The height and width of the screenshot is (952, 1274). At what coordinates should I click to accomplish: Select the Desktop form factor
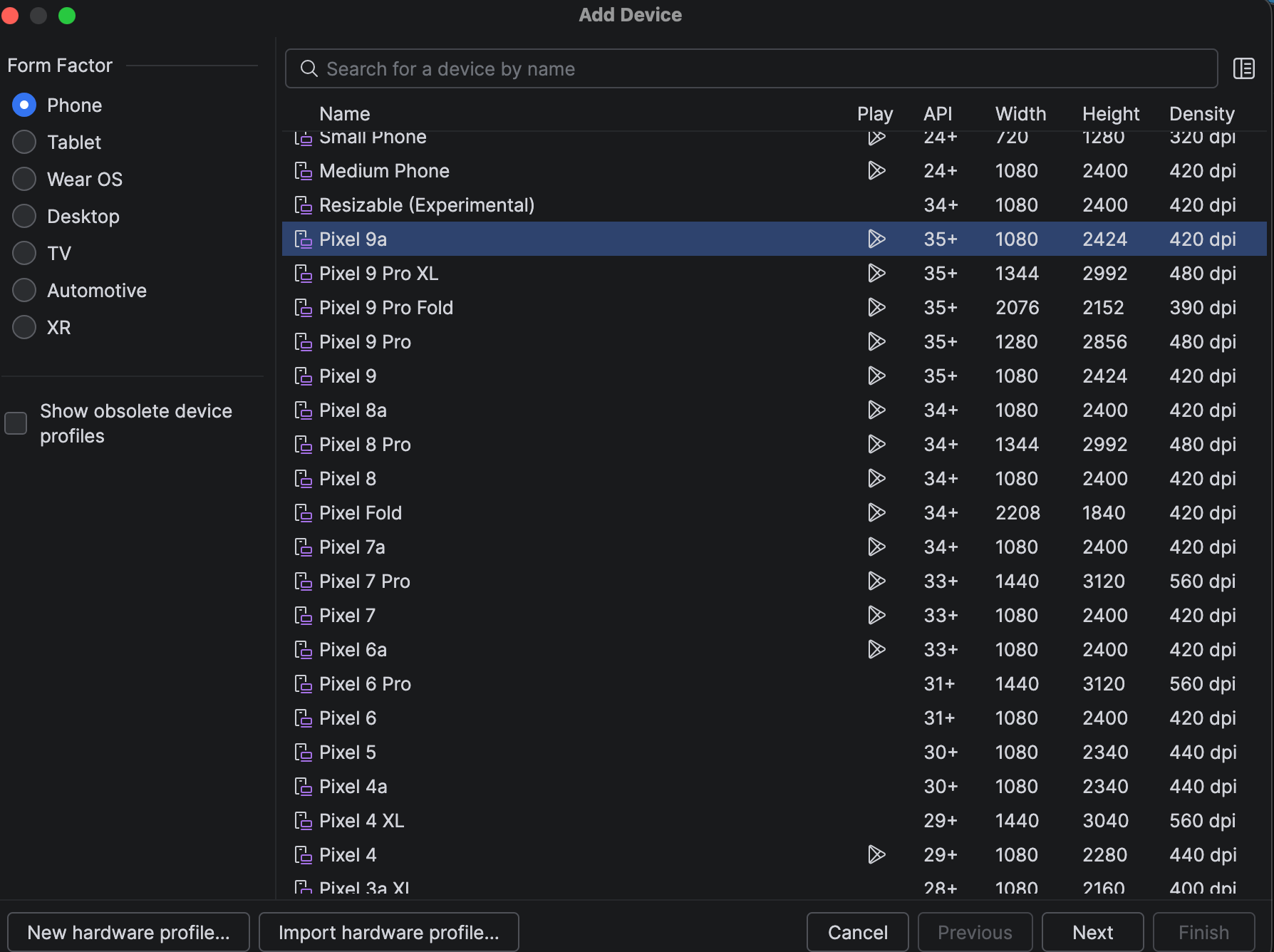point(24,217)
